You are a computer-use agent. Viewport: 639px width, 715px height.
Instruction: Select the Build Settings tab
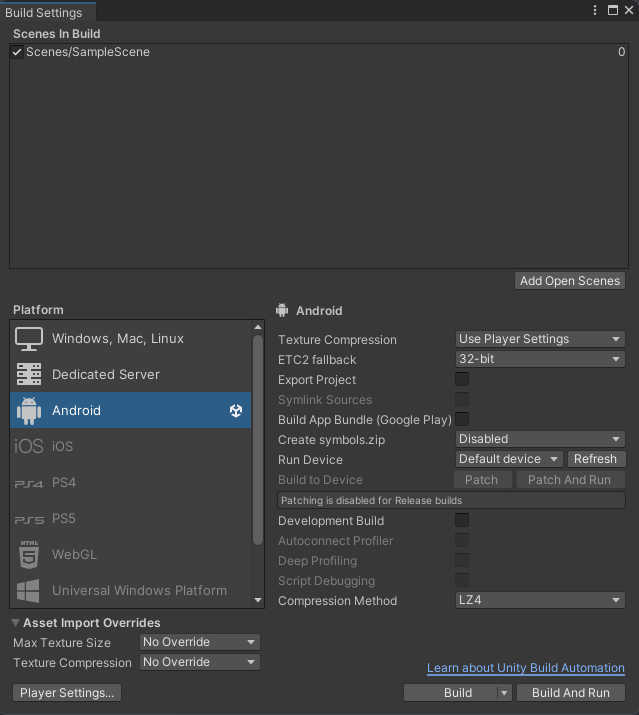coord(44,12)
